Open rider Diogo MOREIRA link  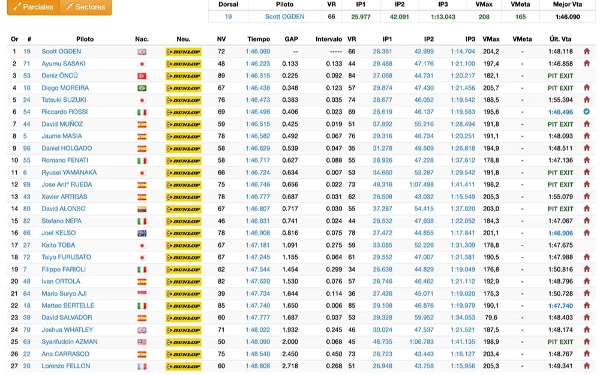pos(65,88)
